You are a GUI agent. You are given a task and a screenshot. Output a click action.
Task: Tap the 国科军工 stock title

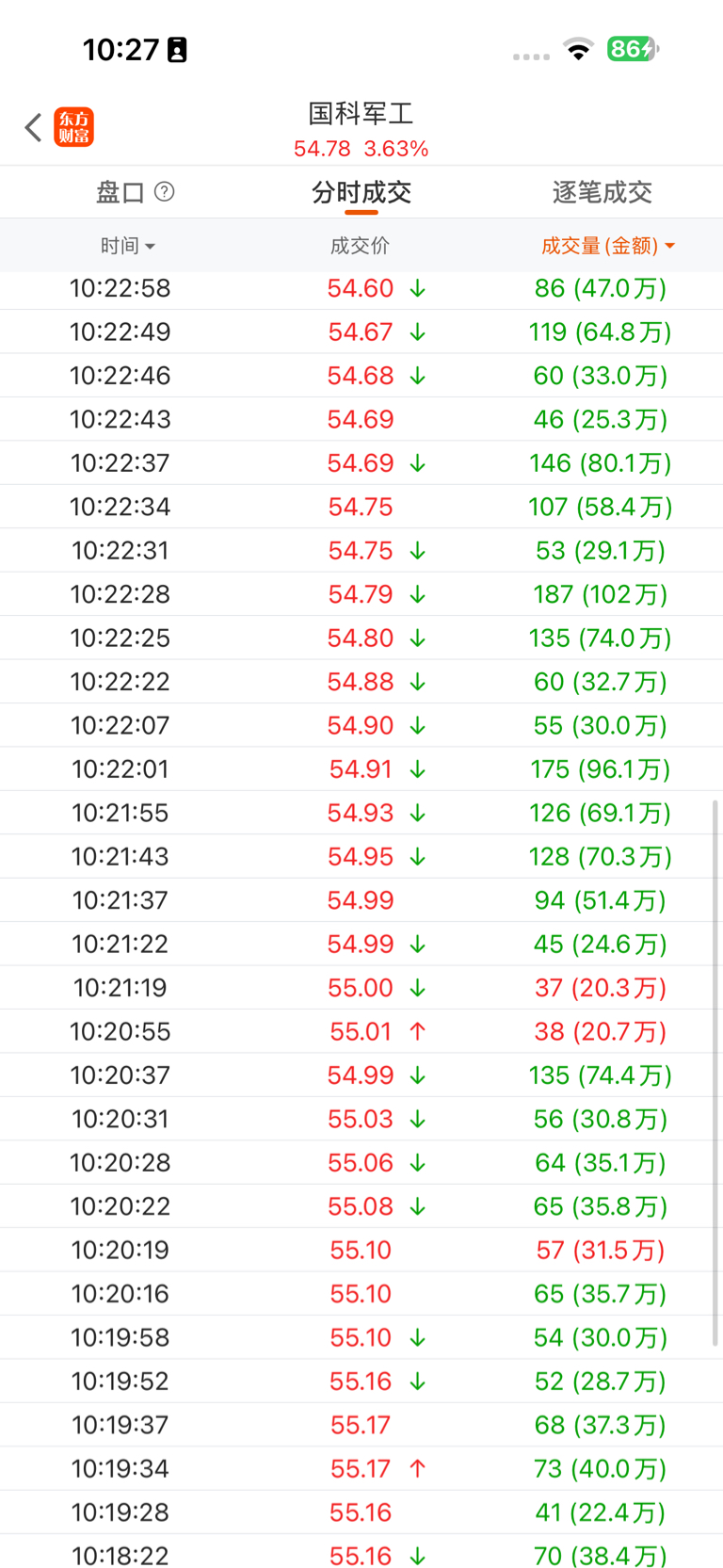(x=361, y=114)
